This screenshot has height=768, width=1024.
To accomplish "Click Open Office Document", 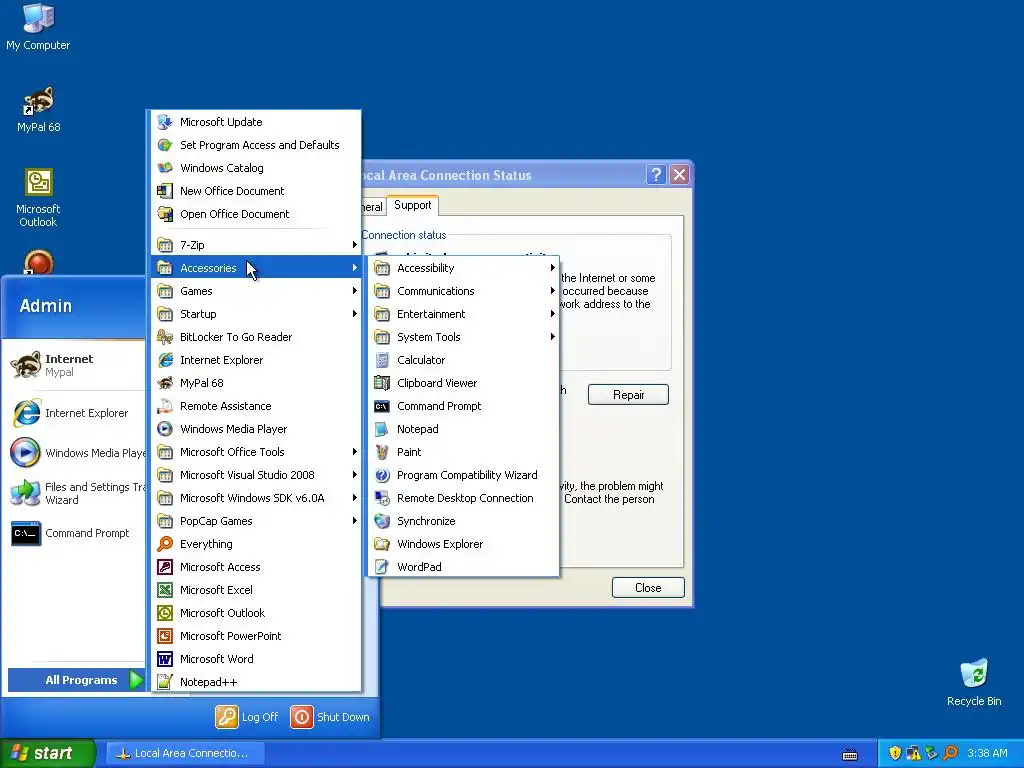I will tap(256, 214).
